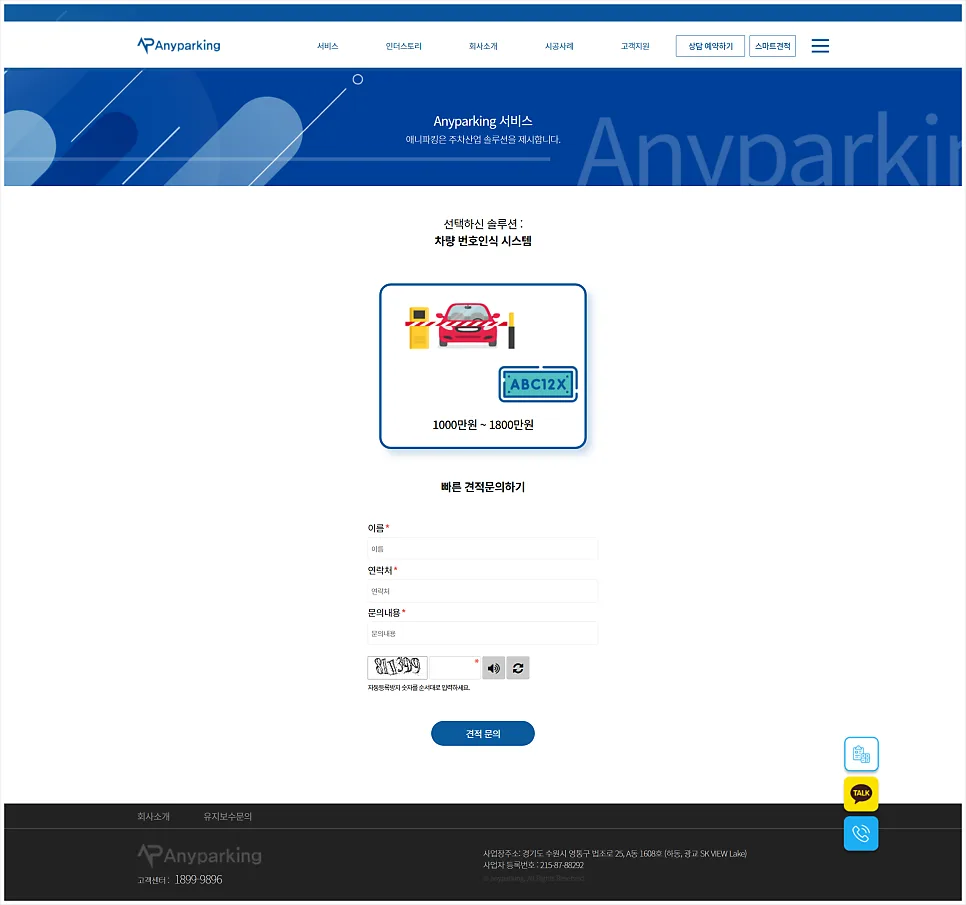
Task: Click the phone call floating button
Action: coord(861,834)
